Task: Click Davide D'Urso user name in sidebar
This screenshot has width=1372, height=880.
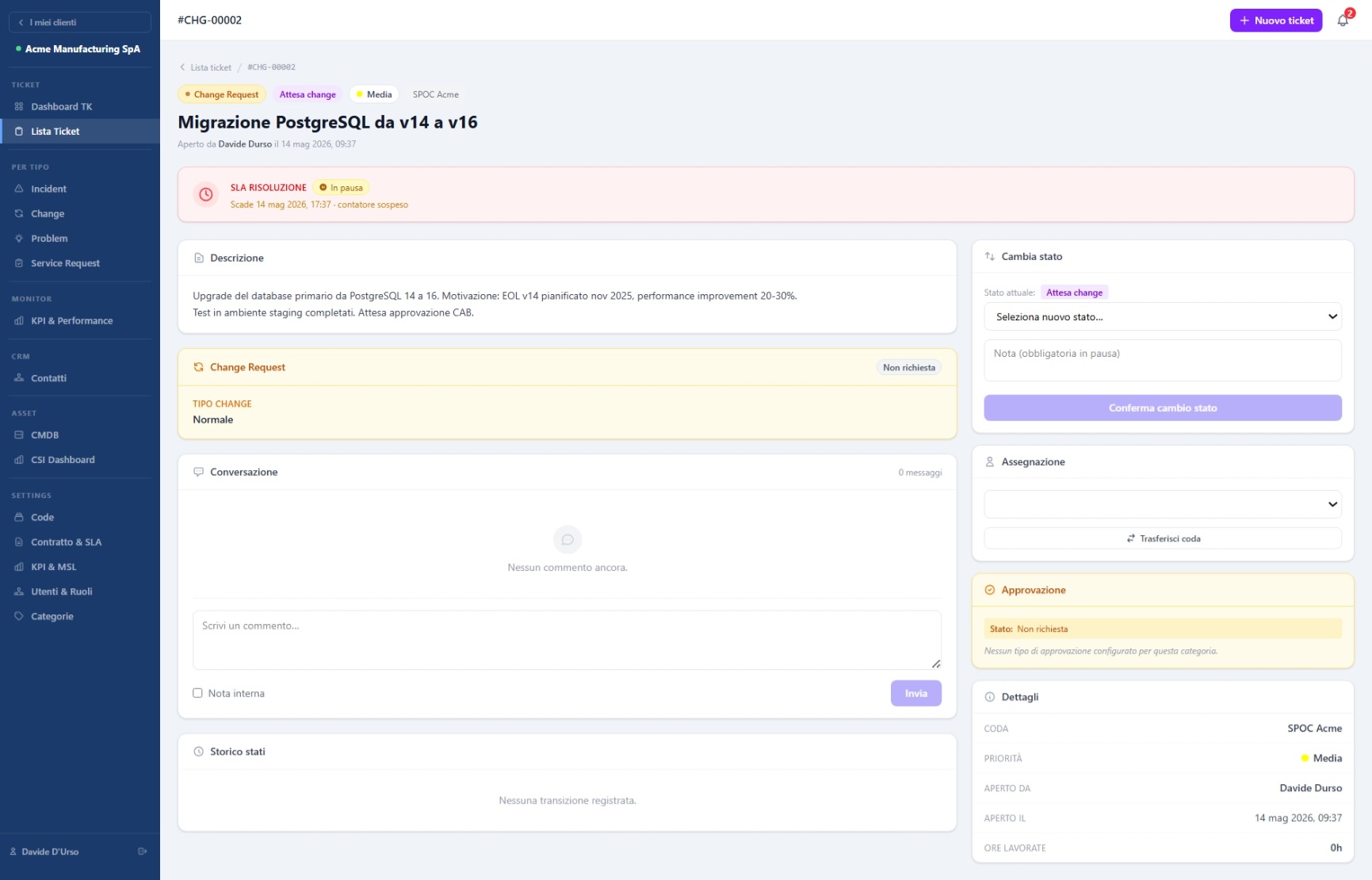Action: tap(50, 851)
